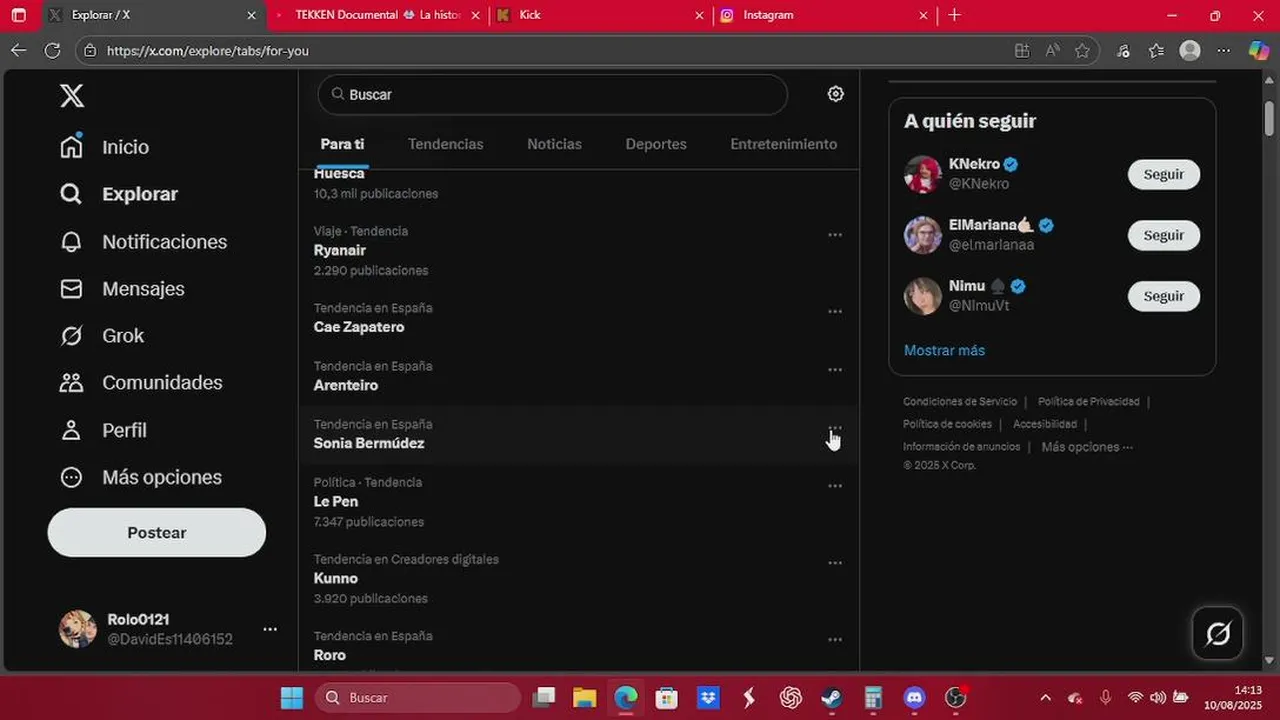Open Grok from the sidebar
1280x720 pixels.
point(101,336)
